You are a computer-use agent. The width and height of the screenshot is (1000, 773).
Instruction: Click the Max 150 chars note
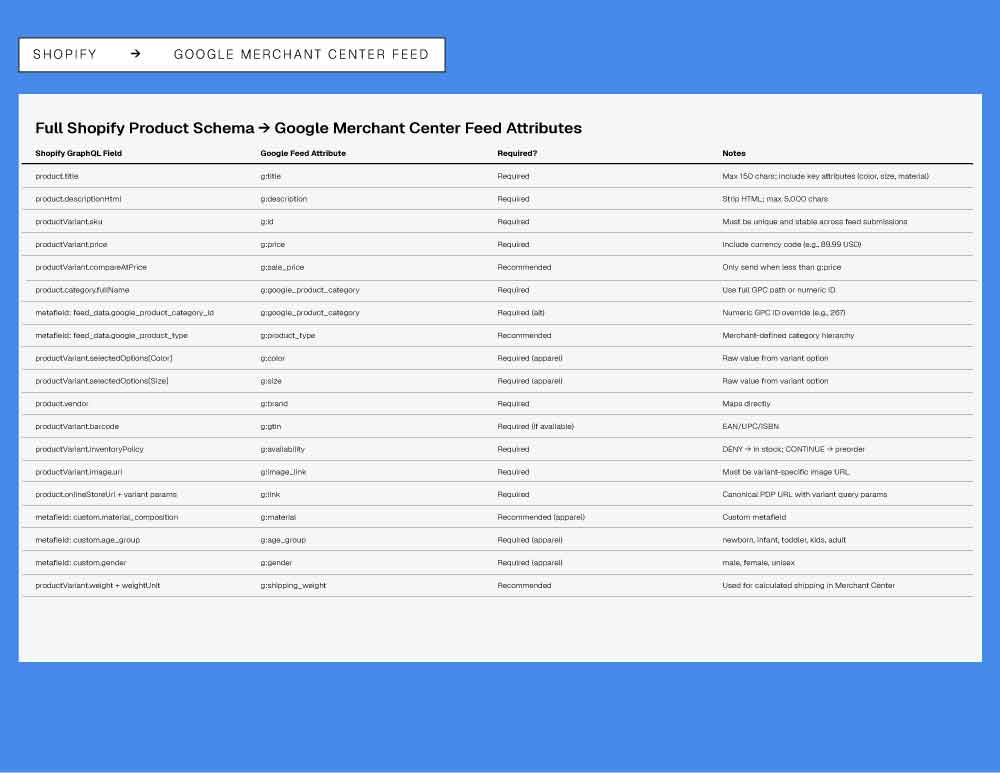point(825,176)
